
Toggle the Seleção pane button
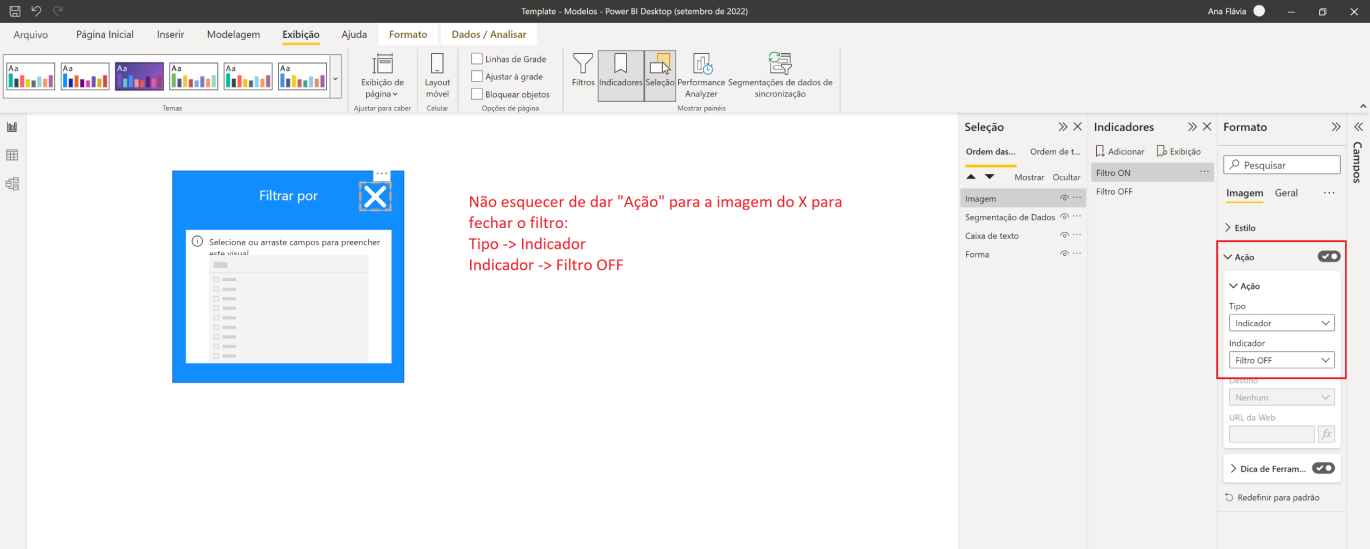coord(660,75)
